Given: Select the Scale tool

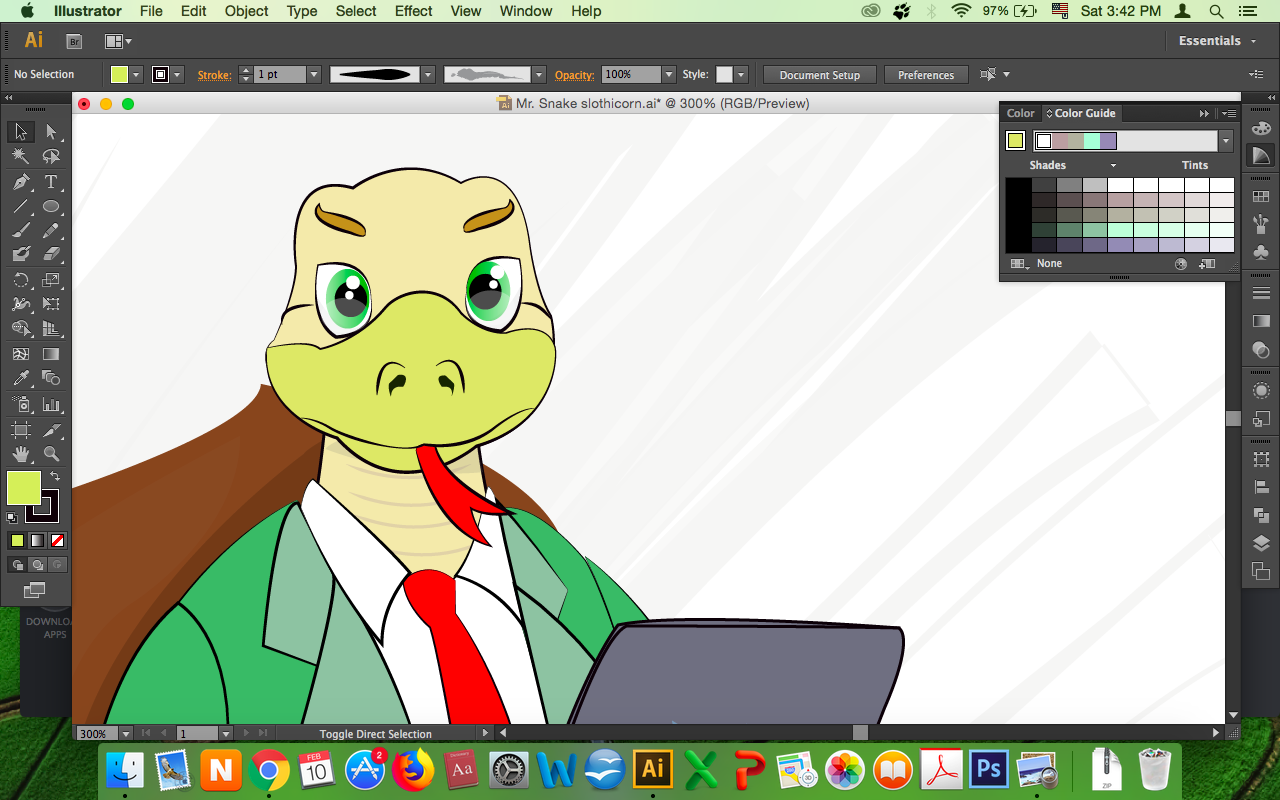Looking at the screenshot, I should pyautogui.click(x=51, y=280).
